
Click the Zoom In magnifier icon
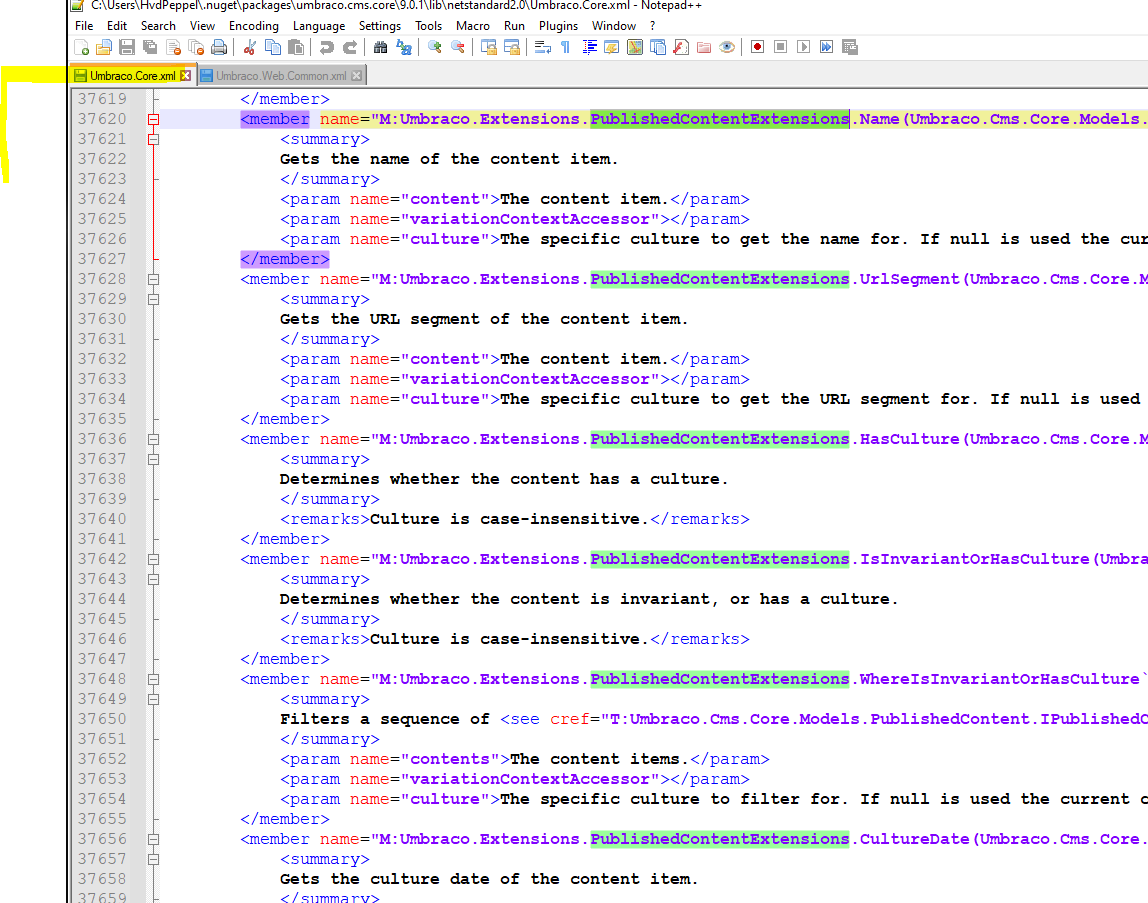(434, 47)
